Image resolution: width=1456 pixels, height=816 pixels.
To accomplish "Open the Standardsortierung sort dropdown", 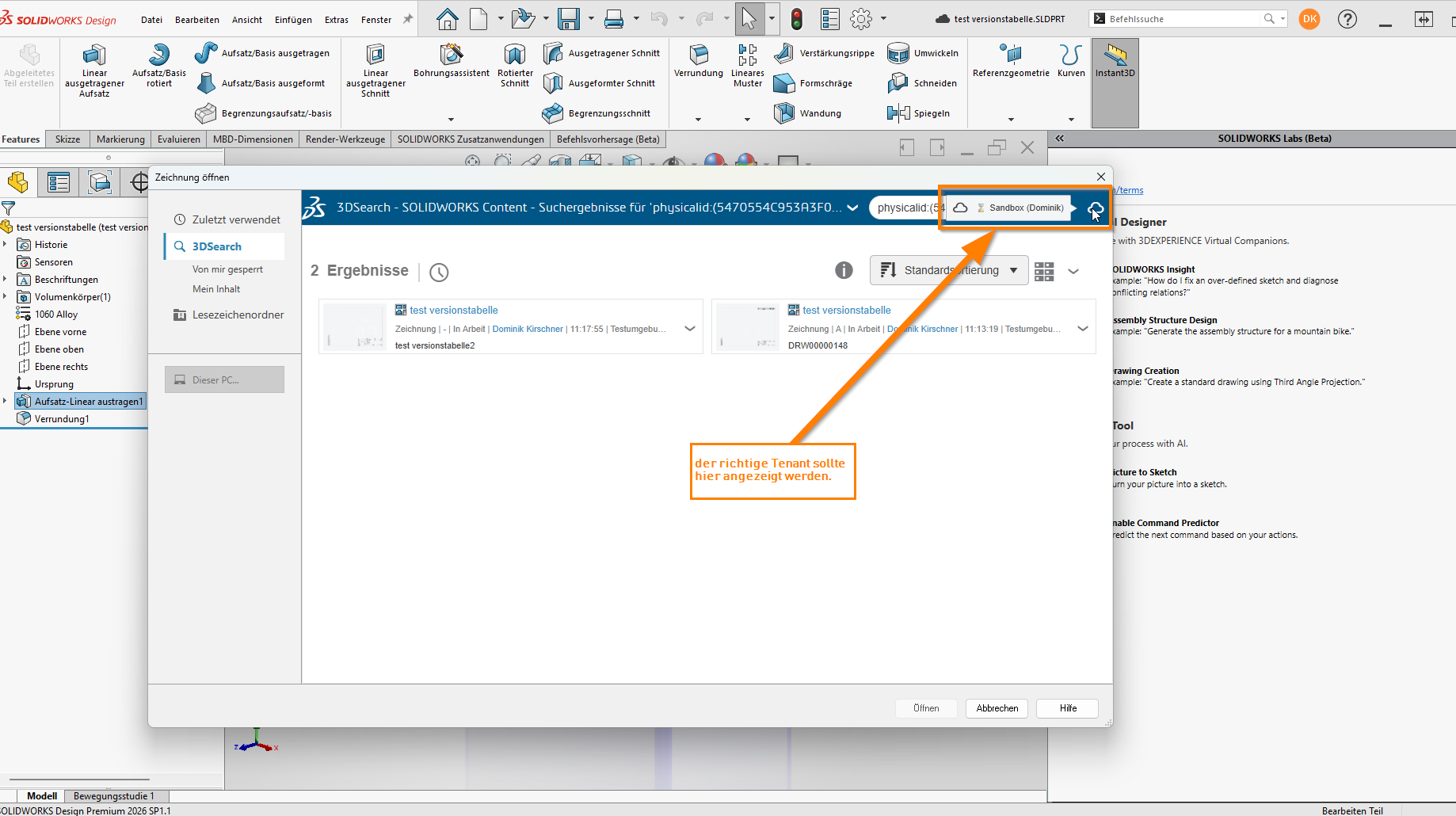I will [949, 270].
